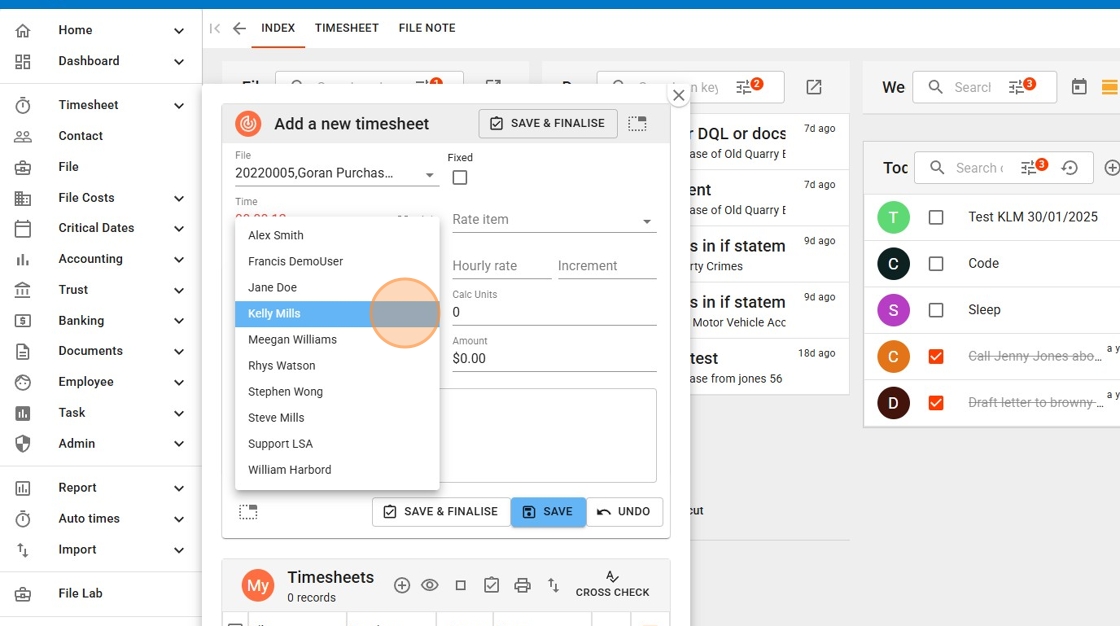Expand the Trust menu chevron
Image resolution: width=1120 pixels, height=626 pixels.
pyautogui.click(x=179, y=290)
